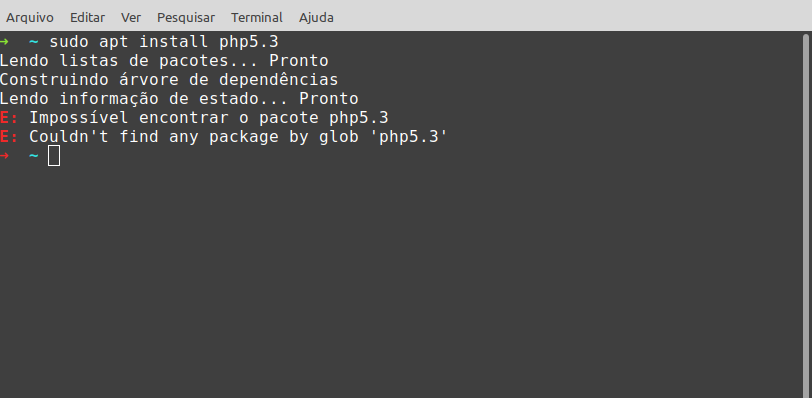Viewport: 812px width, 398px height.
Task: Click the red prompt arrow beside the cursor
Action: click(x=4, y=155)
